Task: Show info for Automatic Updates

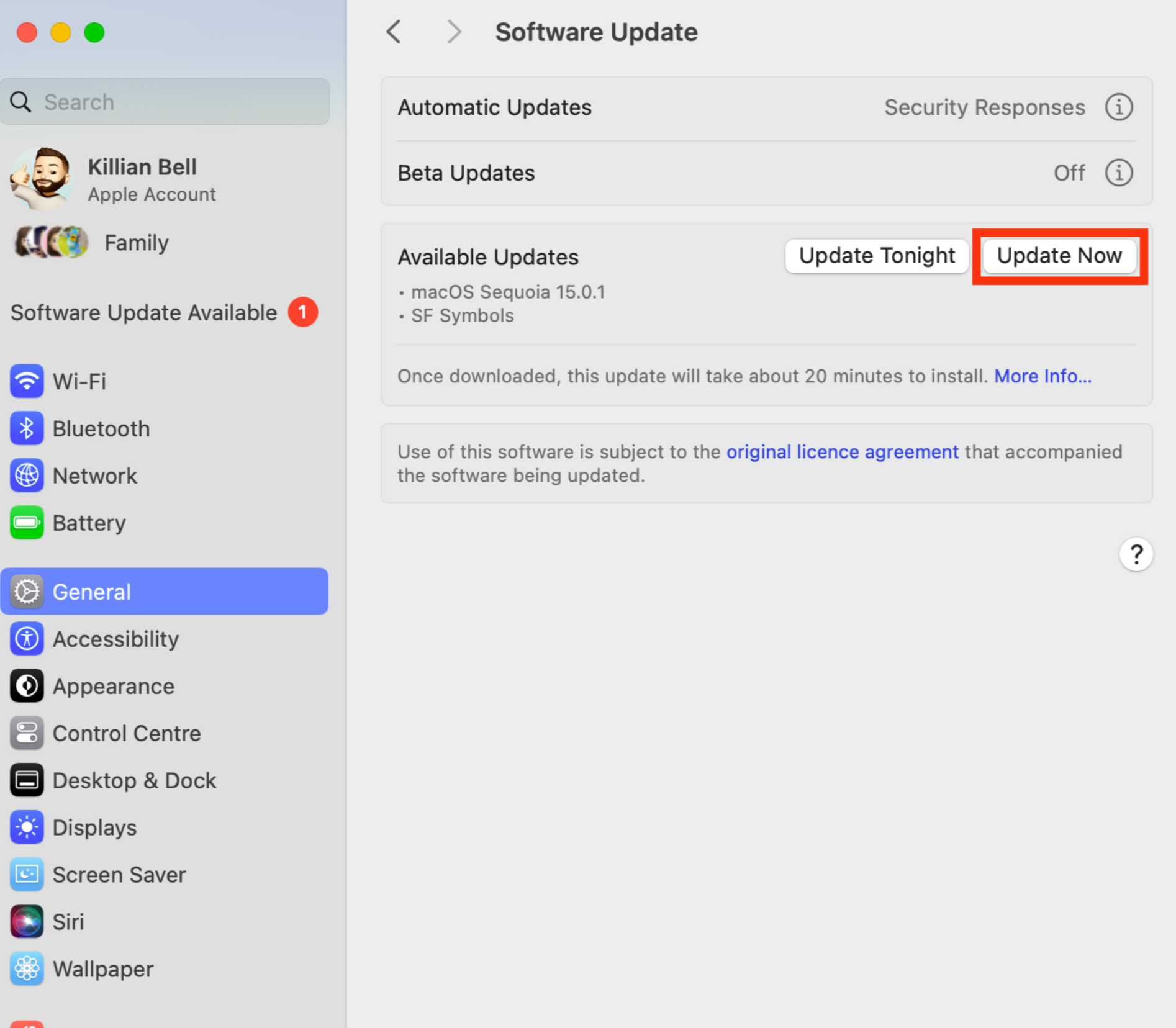Action: coord(1118,107)
